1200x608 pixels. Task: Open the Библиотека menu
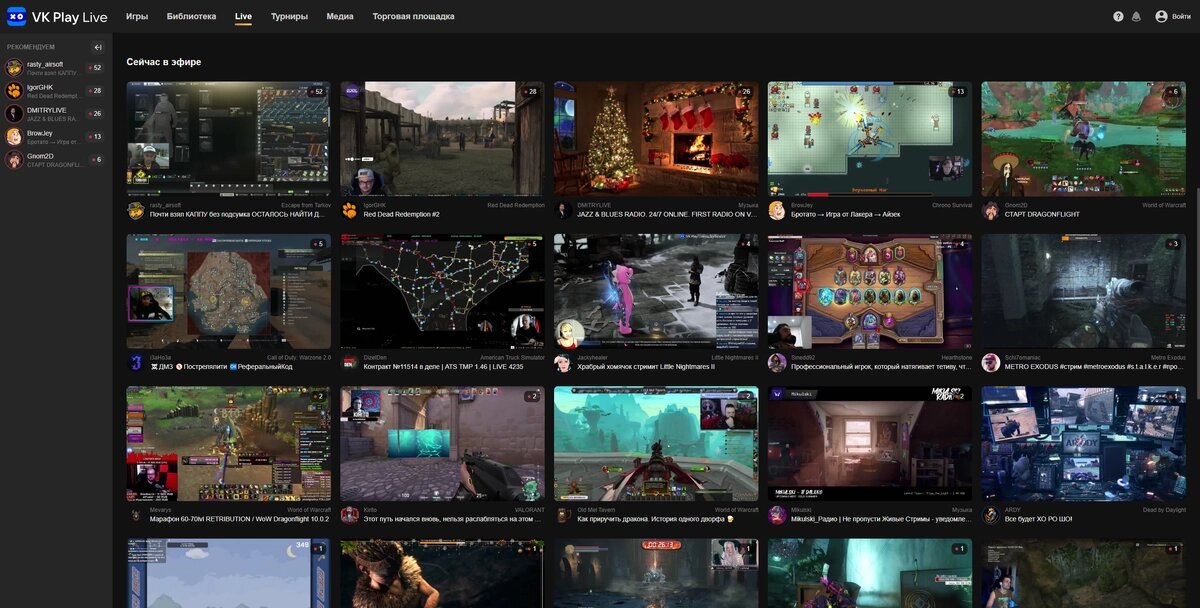tap(191, 17)
